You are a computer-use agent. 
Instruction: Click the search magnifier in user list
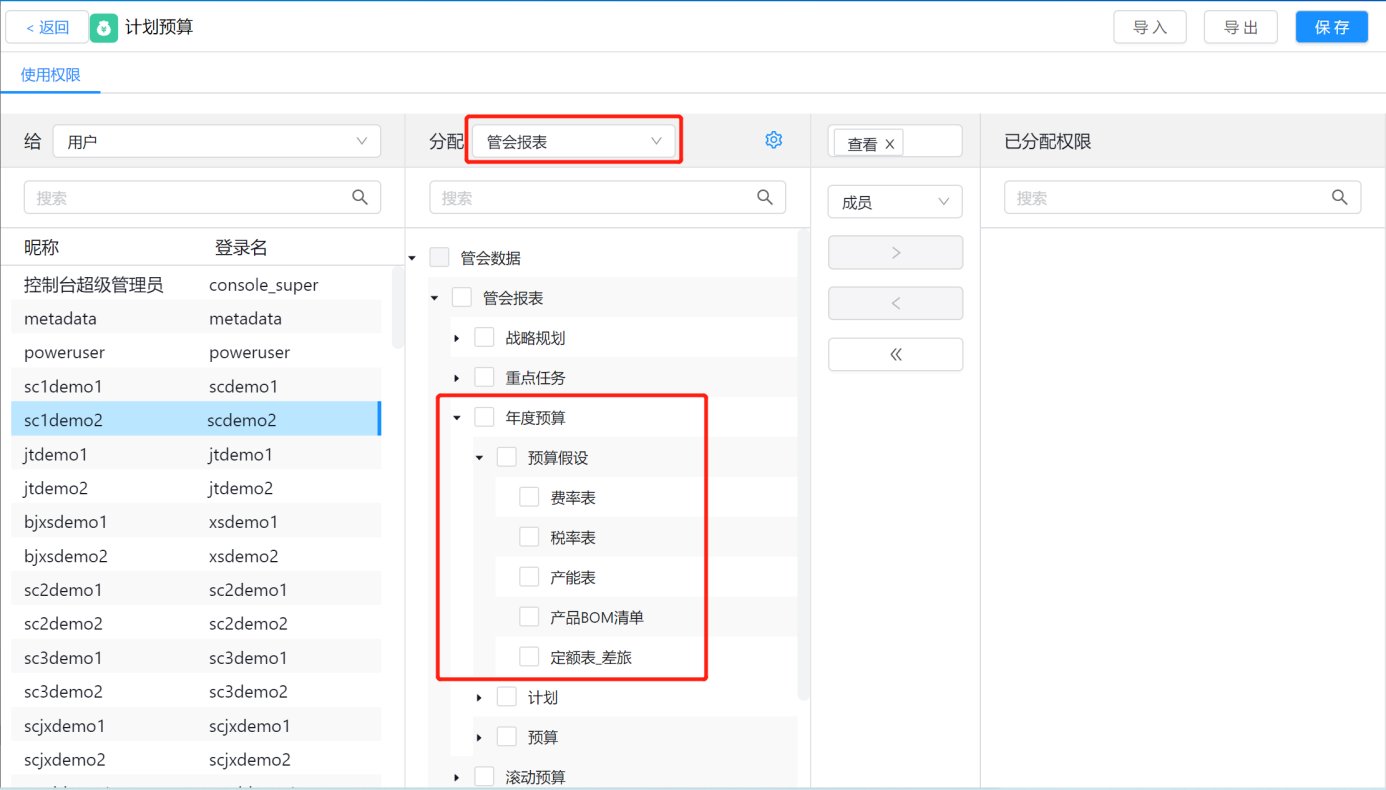click(x=360, y=198)
